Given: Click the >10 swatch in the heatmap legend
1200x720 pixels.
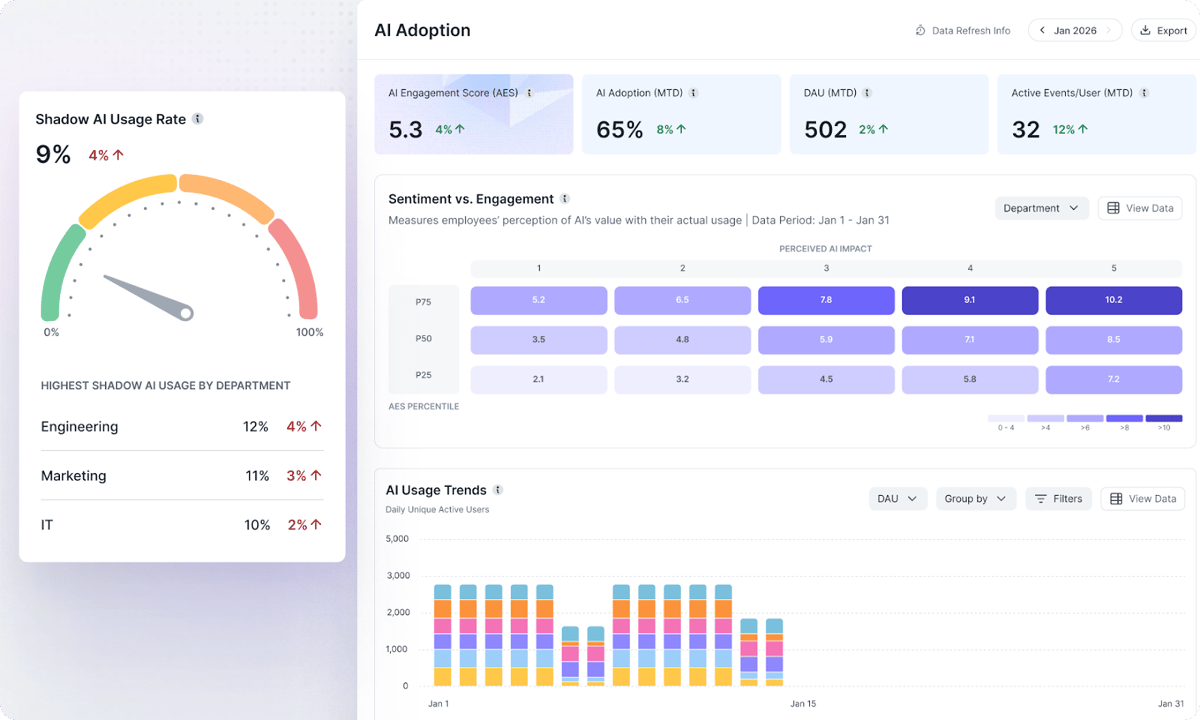Looking at the screenshot, I should coord(1164,418).
